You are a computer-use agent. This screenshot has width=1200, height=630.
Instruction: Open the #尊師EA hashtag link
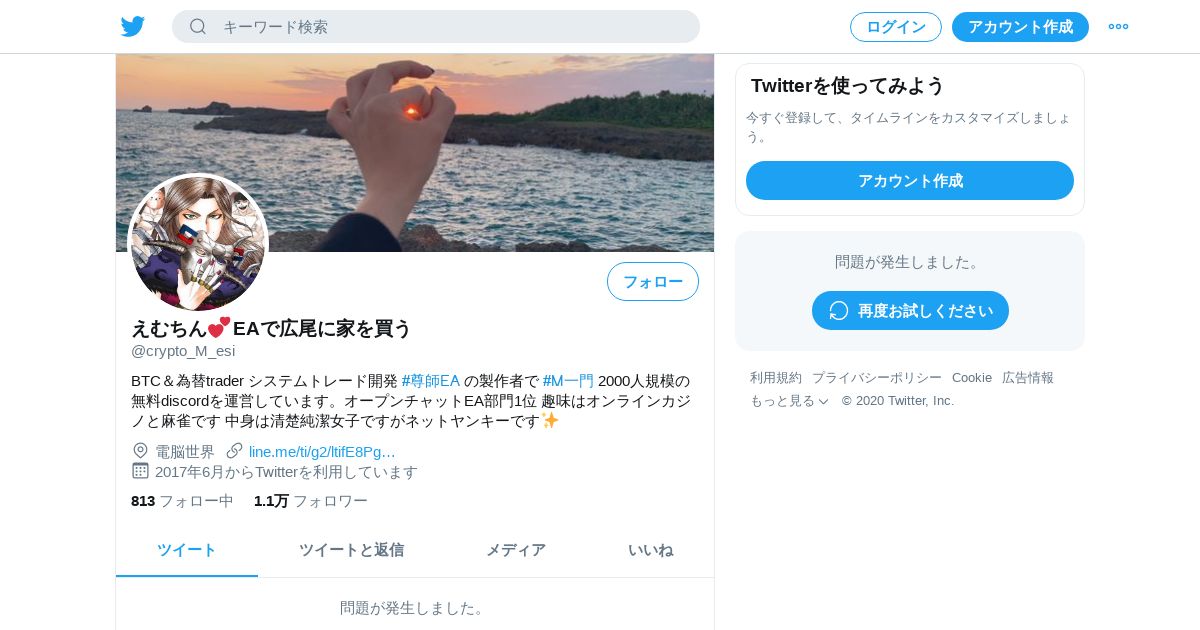431,381
